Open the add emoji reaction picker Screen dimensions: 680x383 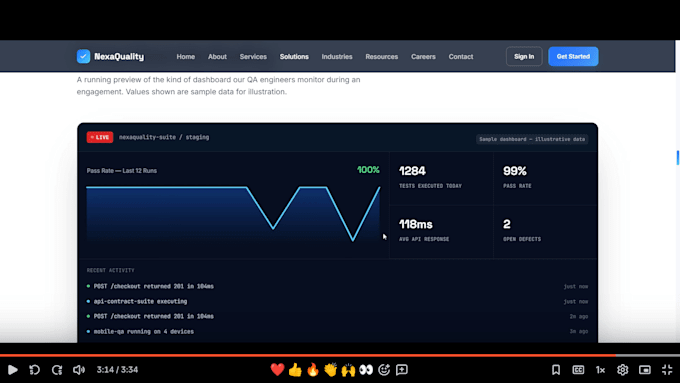384,370
